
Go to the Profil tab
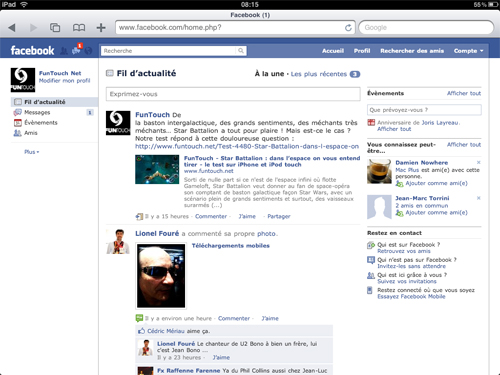(x=362, y=51)
